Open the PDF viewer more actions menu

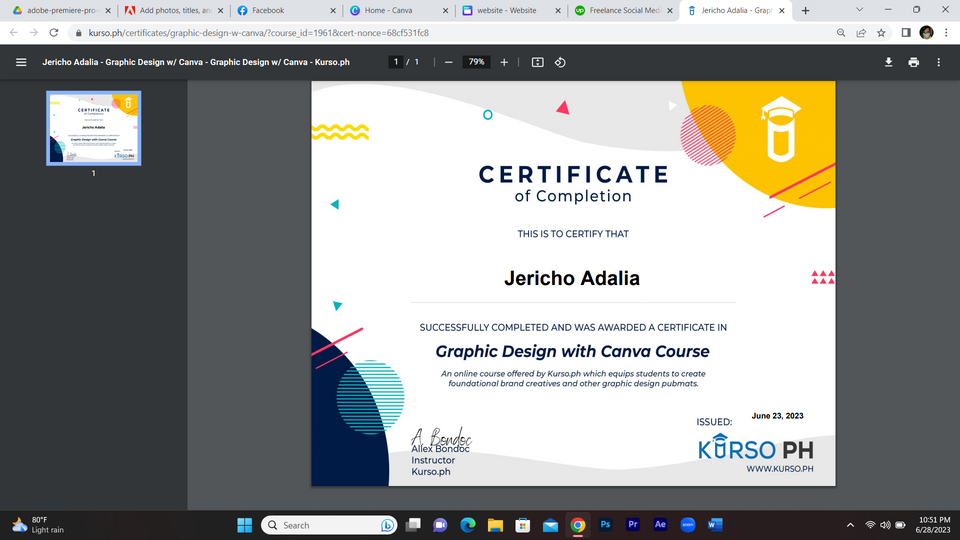pyautogui.click(x=938, y=62)
